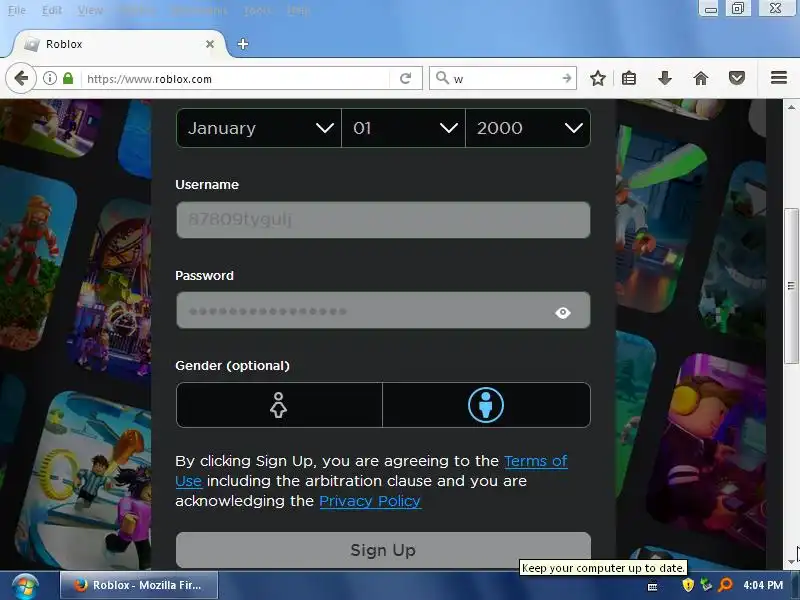Bookmark this page with the star icon
This screenshot has width=800, height=600.
(x=597, y=78)
